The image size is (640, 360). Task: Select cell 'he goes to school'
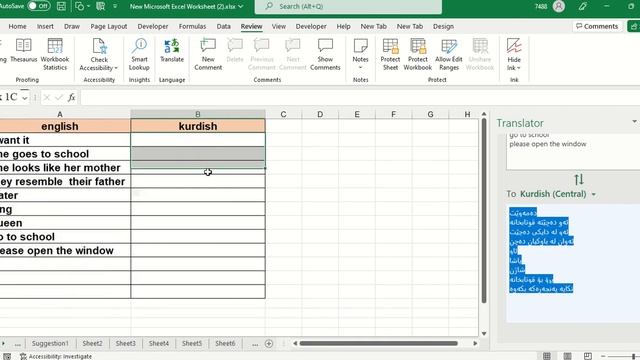65,154
